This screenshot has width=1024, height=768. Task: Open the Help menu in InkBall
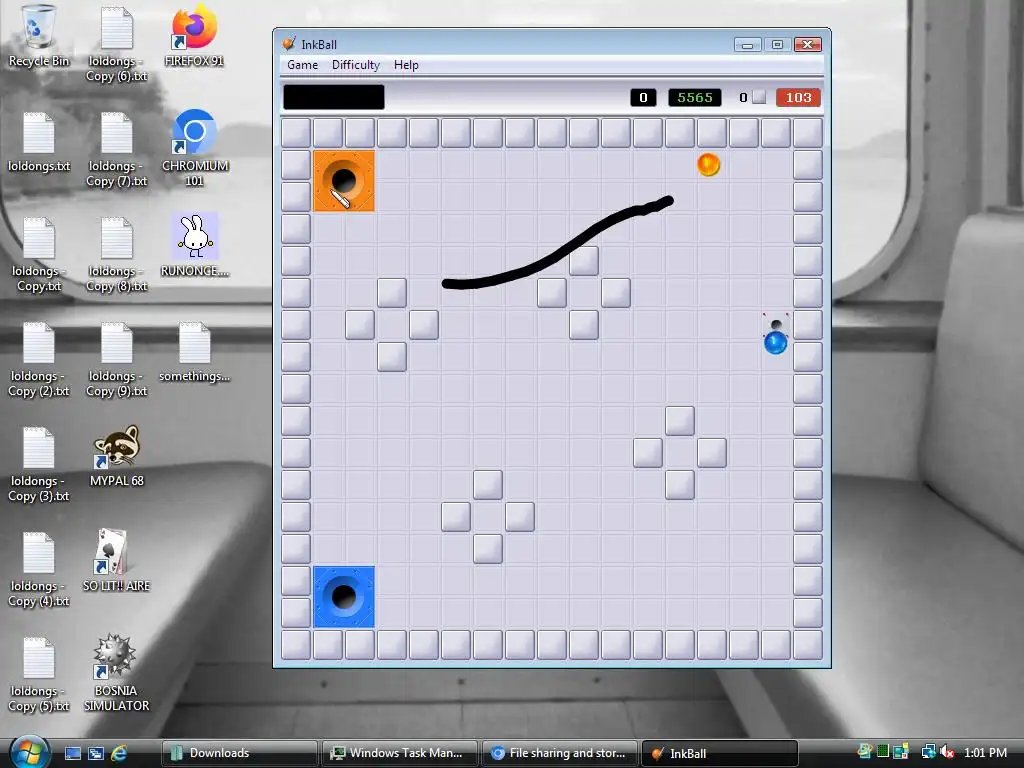click(406, 65)
